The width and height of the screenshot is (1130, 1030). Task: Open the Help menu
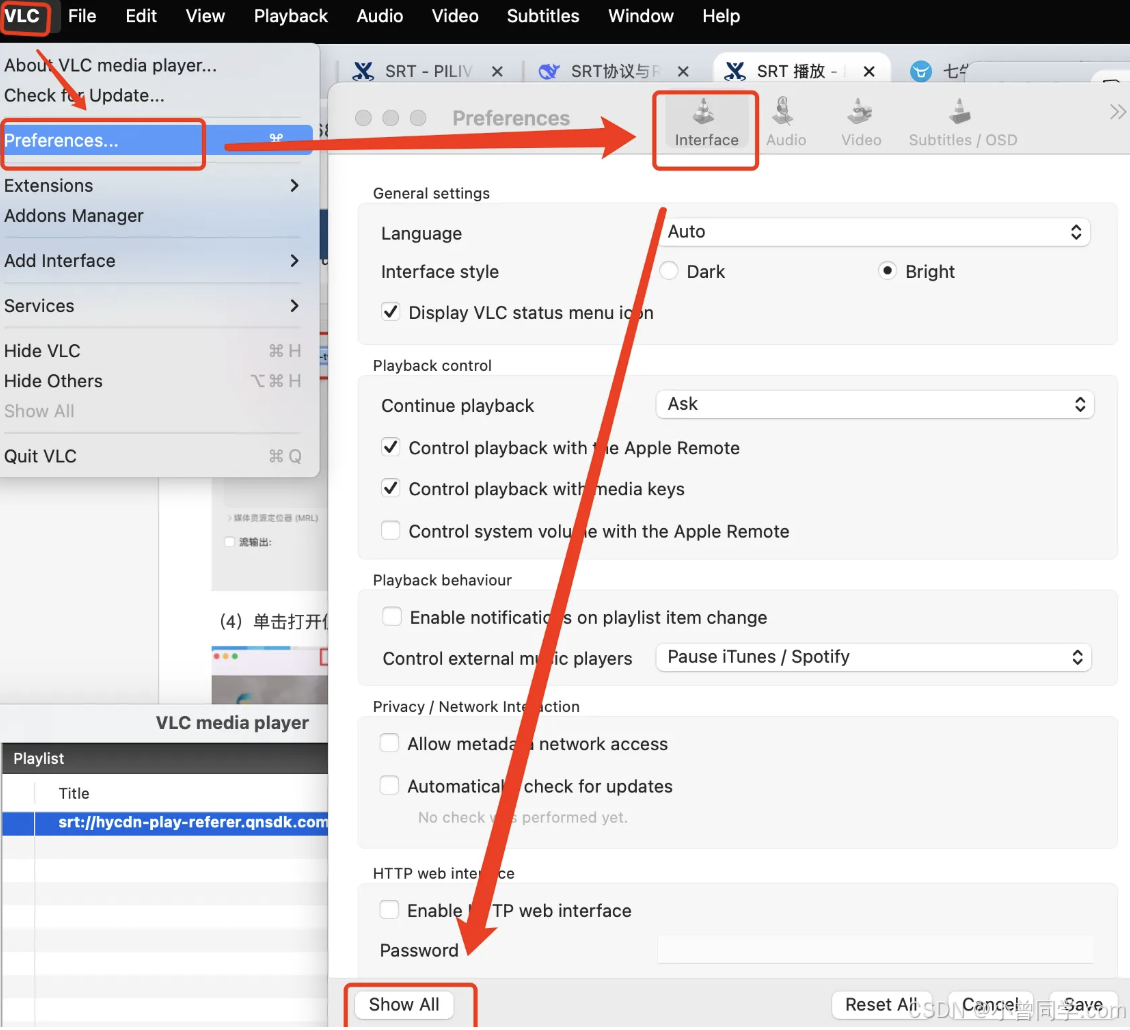coord(721,16)
